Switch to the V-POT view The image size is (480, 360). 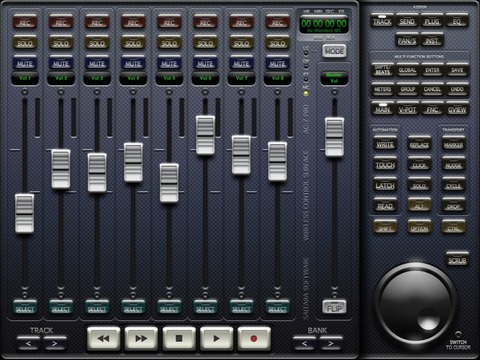click(407, 109)
